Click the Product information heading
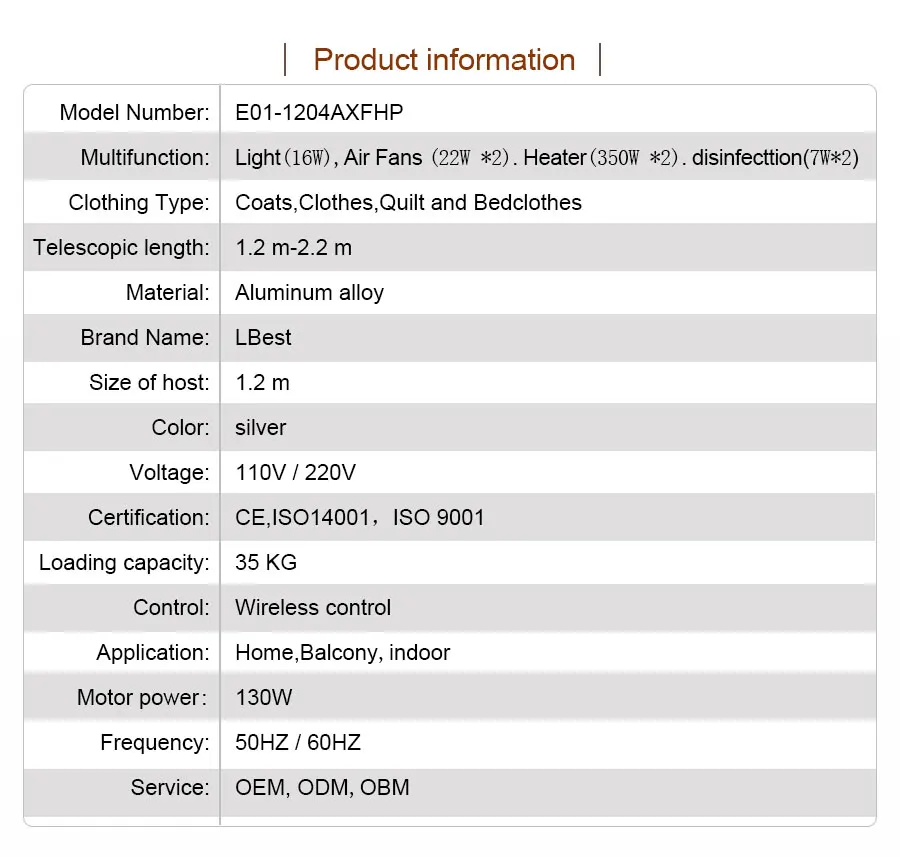 pos(444,60)
